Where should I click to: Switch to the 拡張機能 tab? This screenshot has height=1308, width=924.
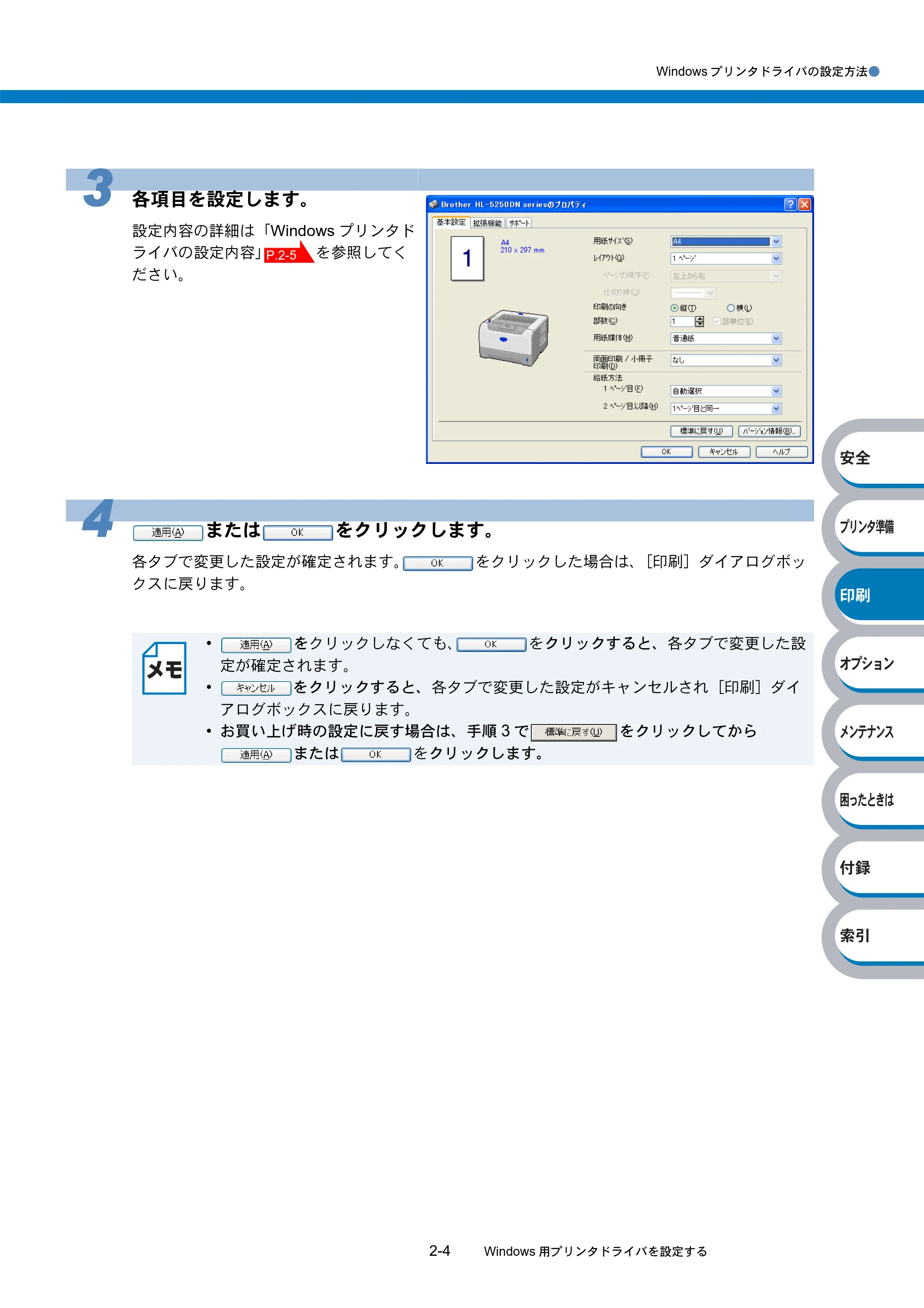(x=487, y=223)
